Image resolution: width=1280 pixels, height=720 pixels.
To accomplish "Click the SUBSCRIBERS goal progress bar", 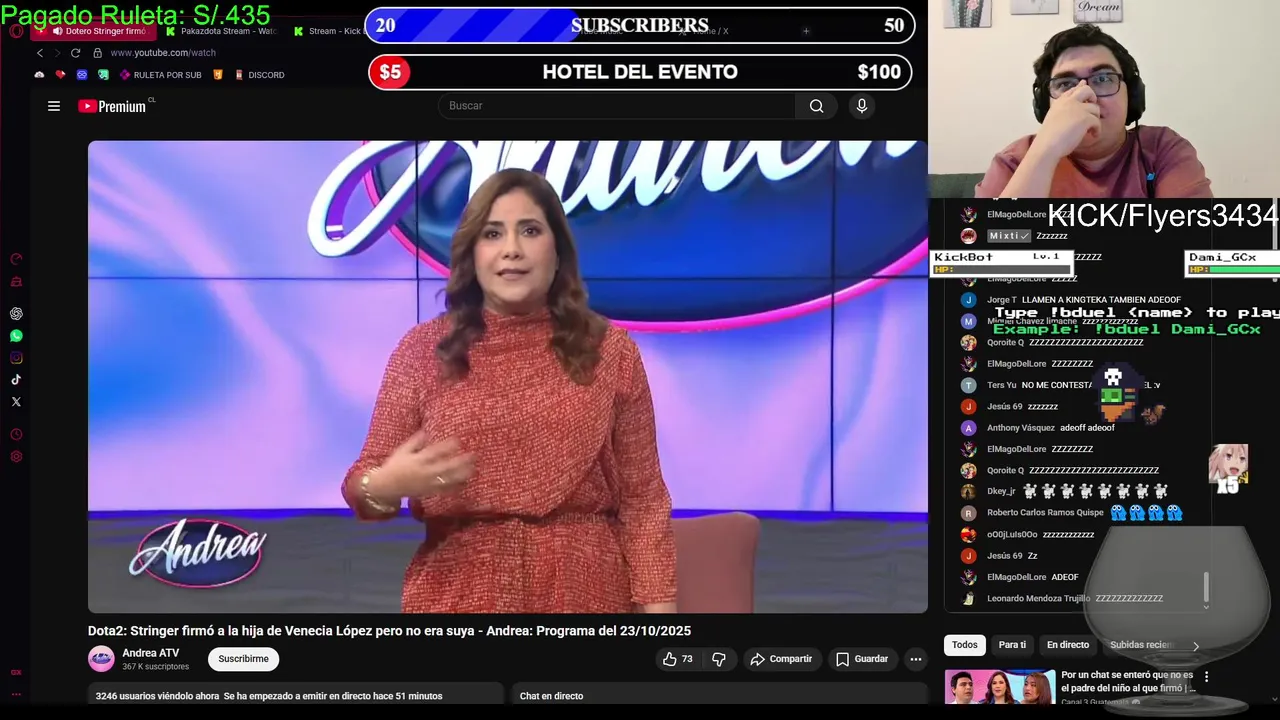I will [x=640, y=26].
